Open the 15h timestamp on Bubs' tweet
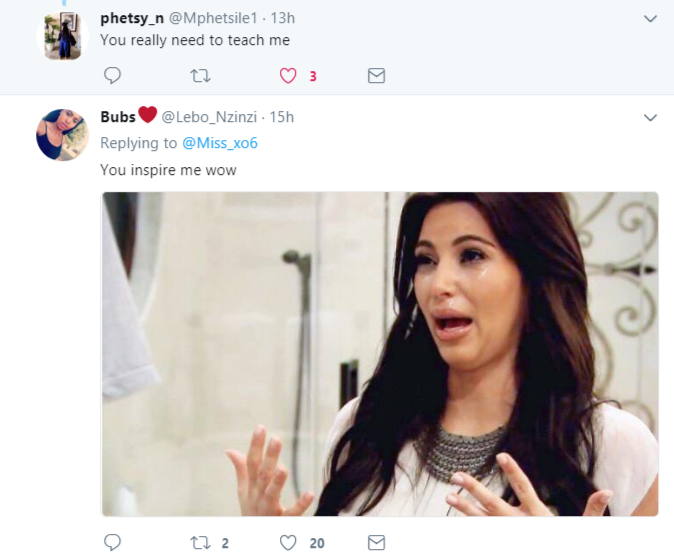 (x=282, y=117)
